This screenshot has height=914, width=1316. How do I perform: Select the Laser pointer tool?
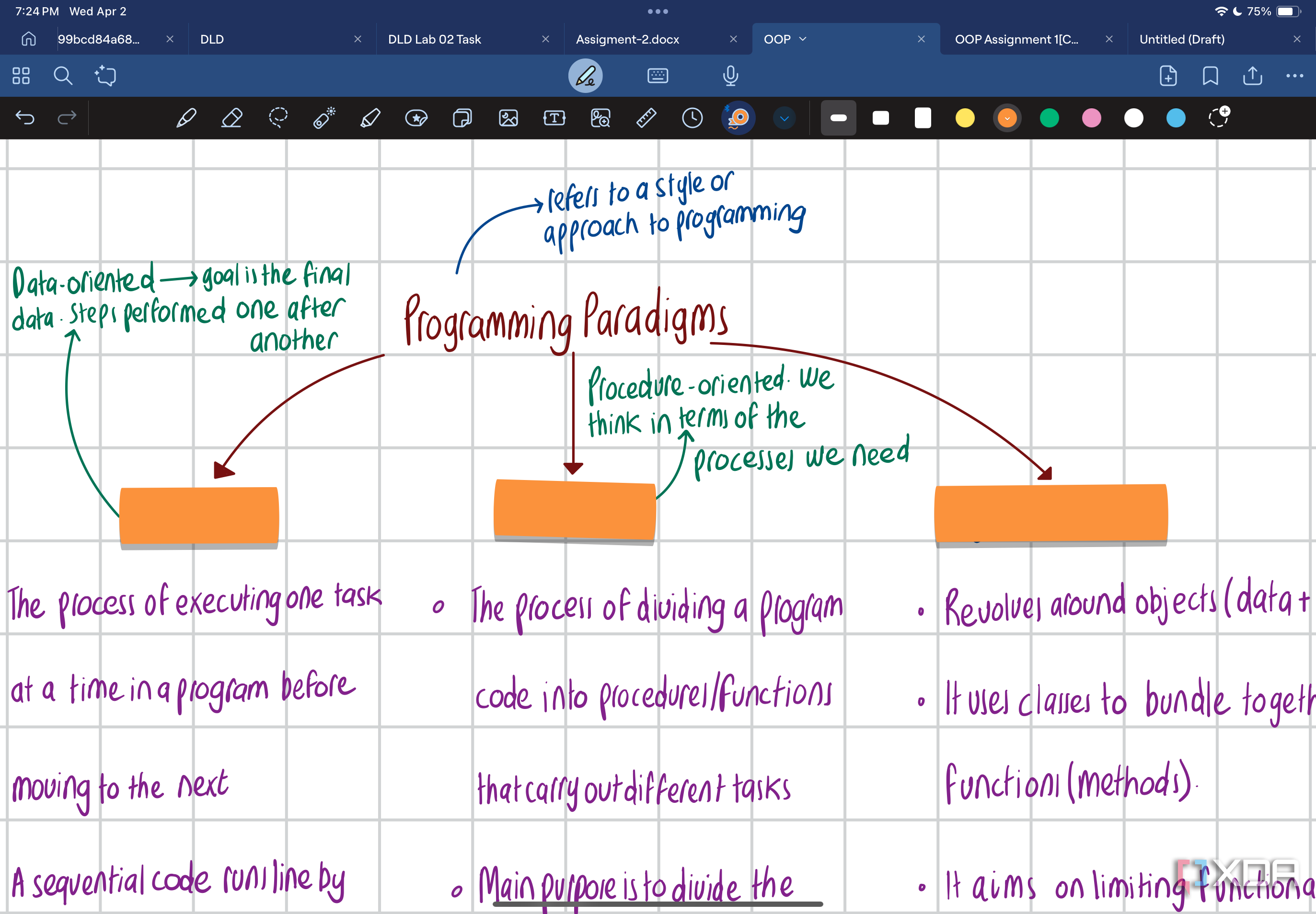[324, 118]
